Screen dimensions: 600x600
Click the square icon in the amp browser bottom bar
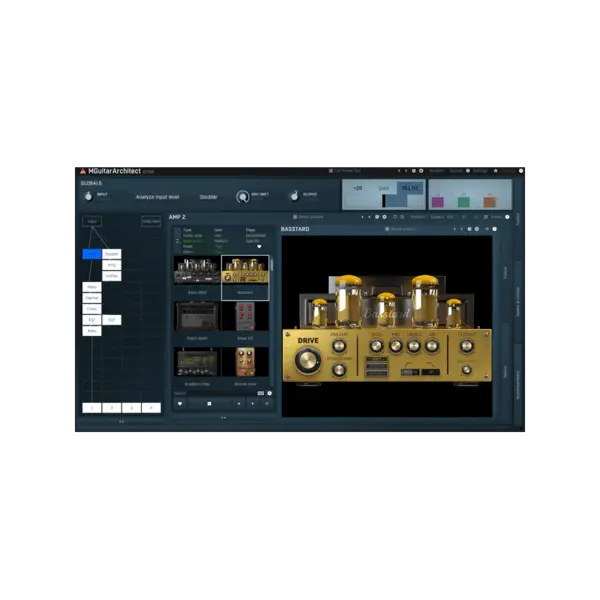[x=209, y=403]
